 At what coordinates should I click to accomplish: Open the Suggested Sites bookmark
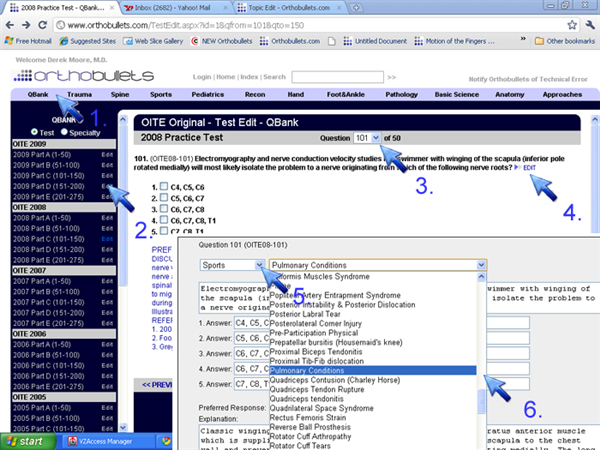tap(88, 41)
